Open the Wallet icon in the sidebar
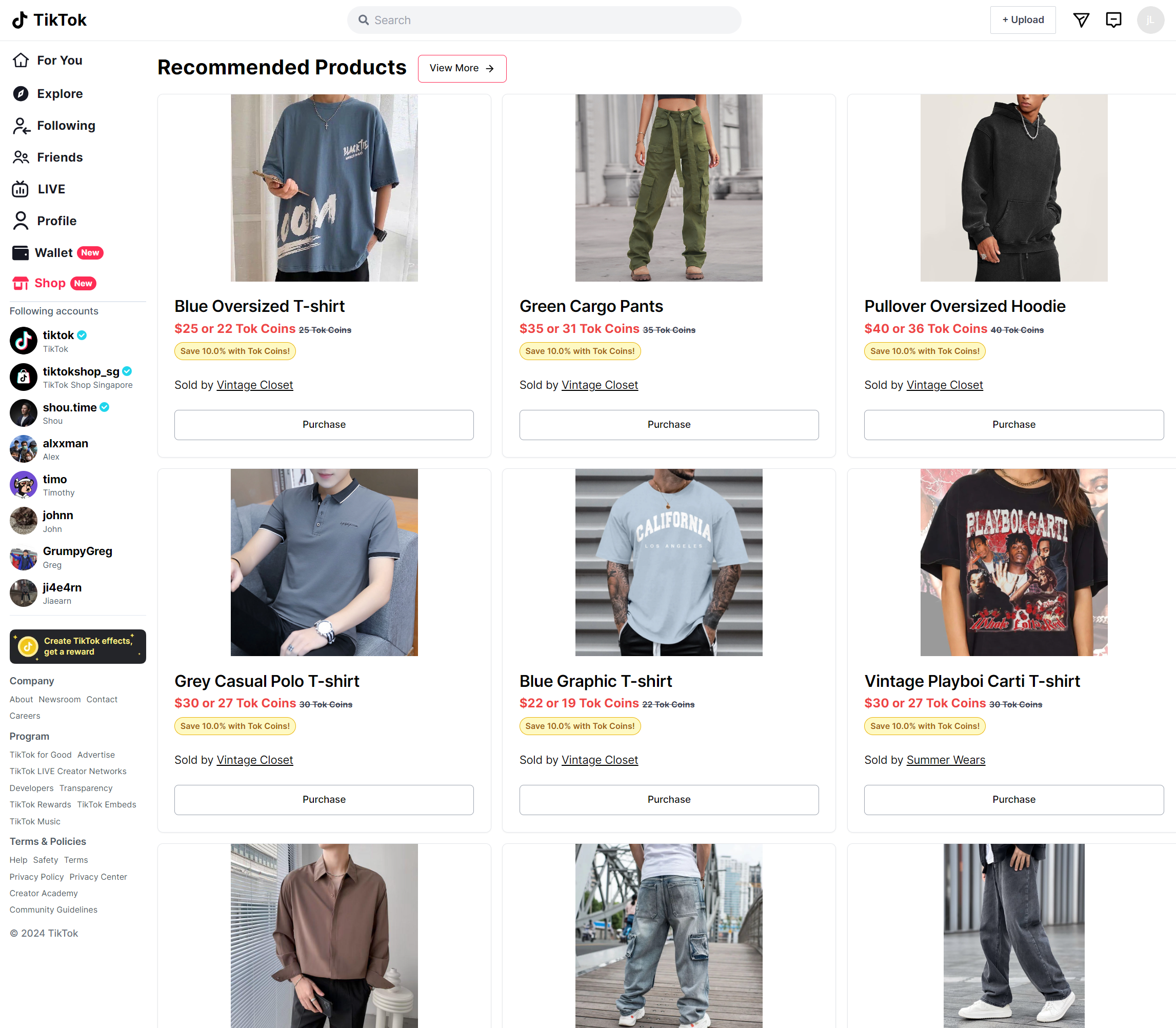This screenshot has width=1176, height=1028. [x=21, y=253]
